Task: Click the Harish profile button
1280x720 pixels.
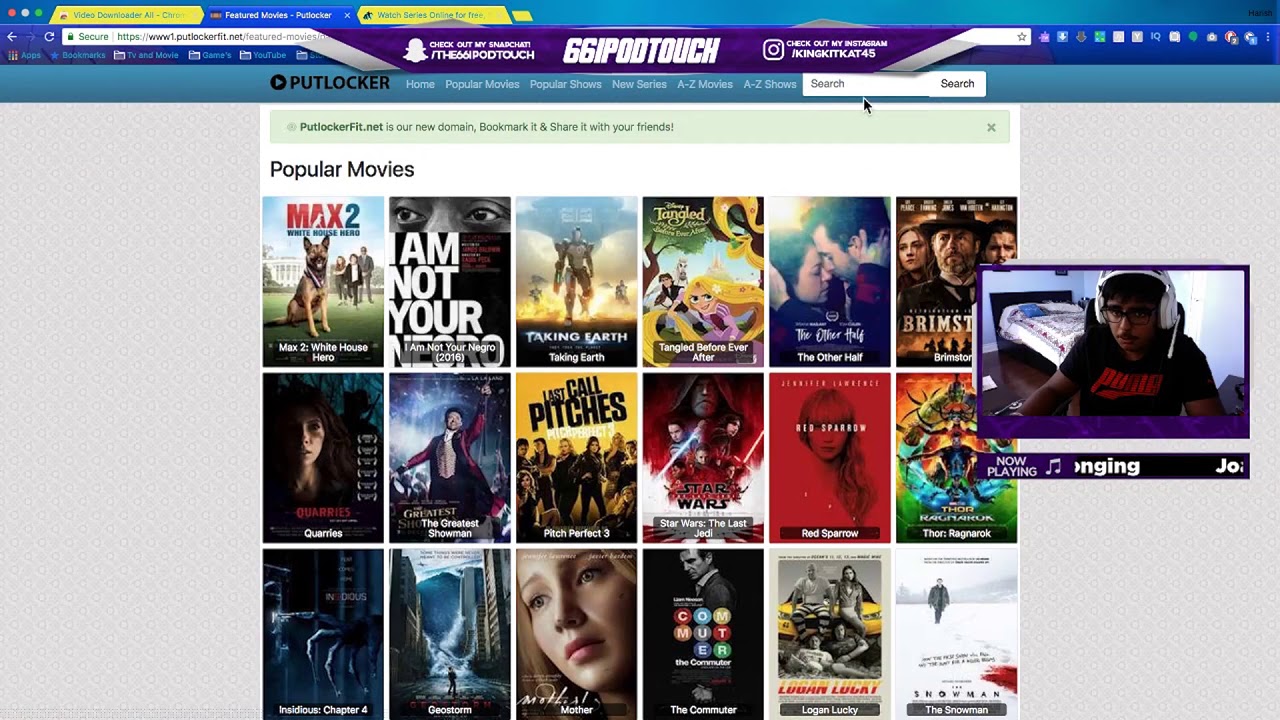Action: (x=1259, y=14)
